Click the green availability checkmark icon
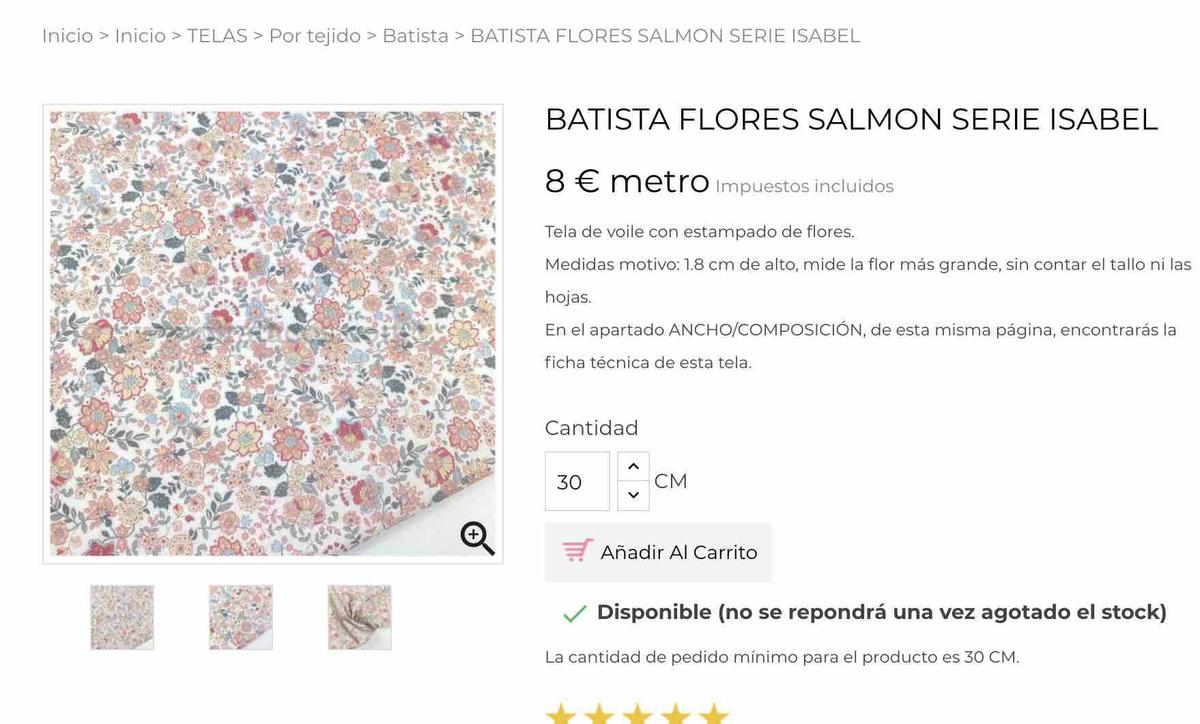Image resolution: width=1200 pixels, height=724 pixels. click(x=574, y=613)
